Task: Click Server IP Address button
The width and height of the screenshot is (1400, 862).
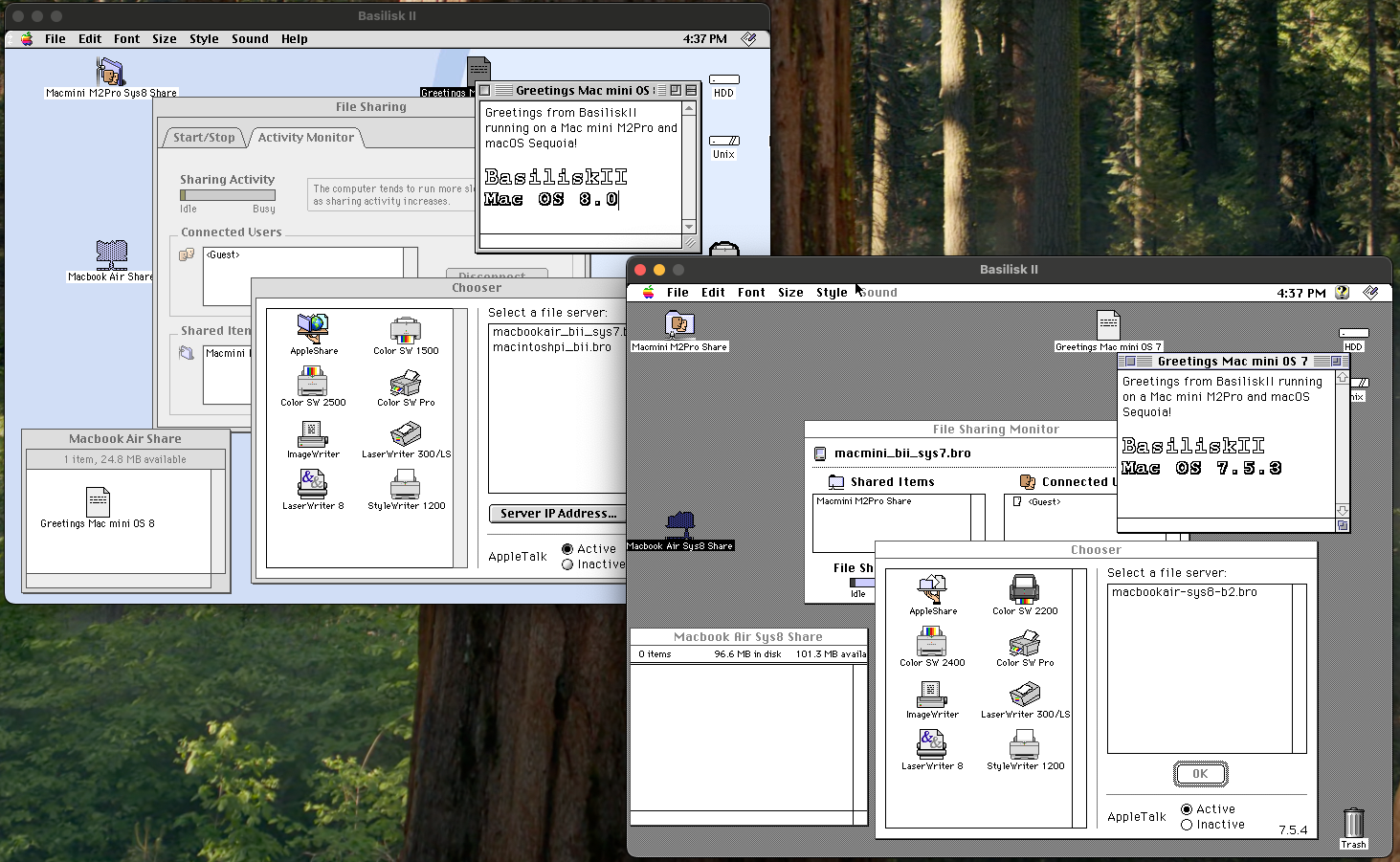Action: pyautogui.click(x=558, y=514)
